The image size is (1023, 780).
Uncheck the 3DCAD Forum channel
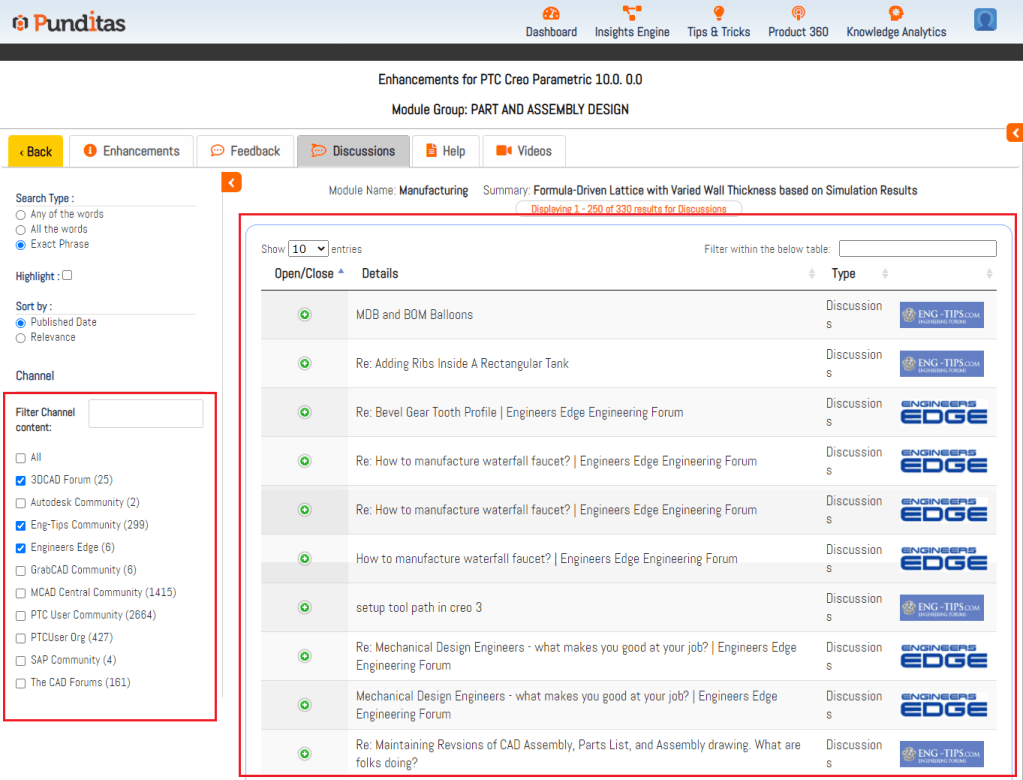click(x=21, y=481)
